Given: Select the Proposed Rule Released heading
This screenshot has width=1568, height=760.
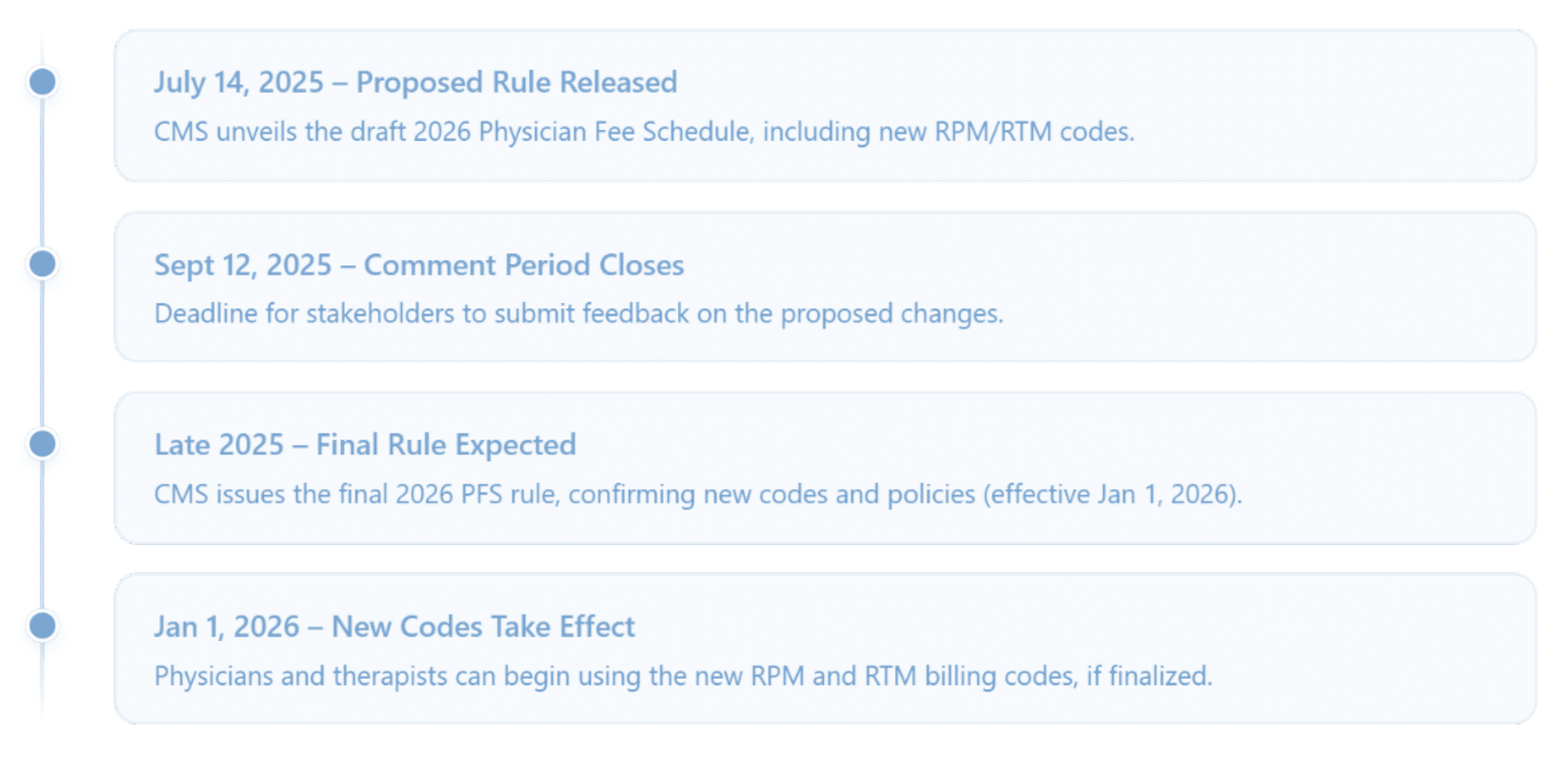Looking at the screenshot, I should point(415,83).
